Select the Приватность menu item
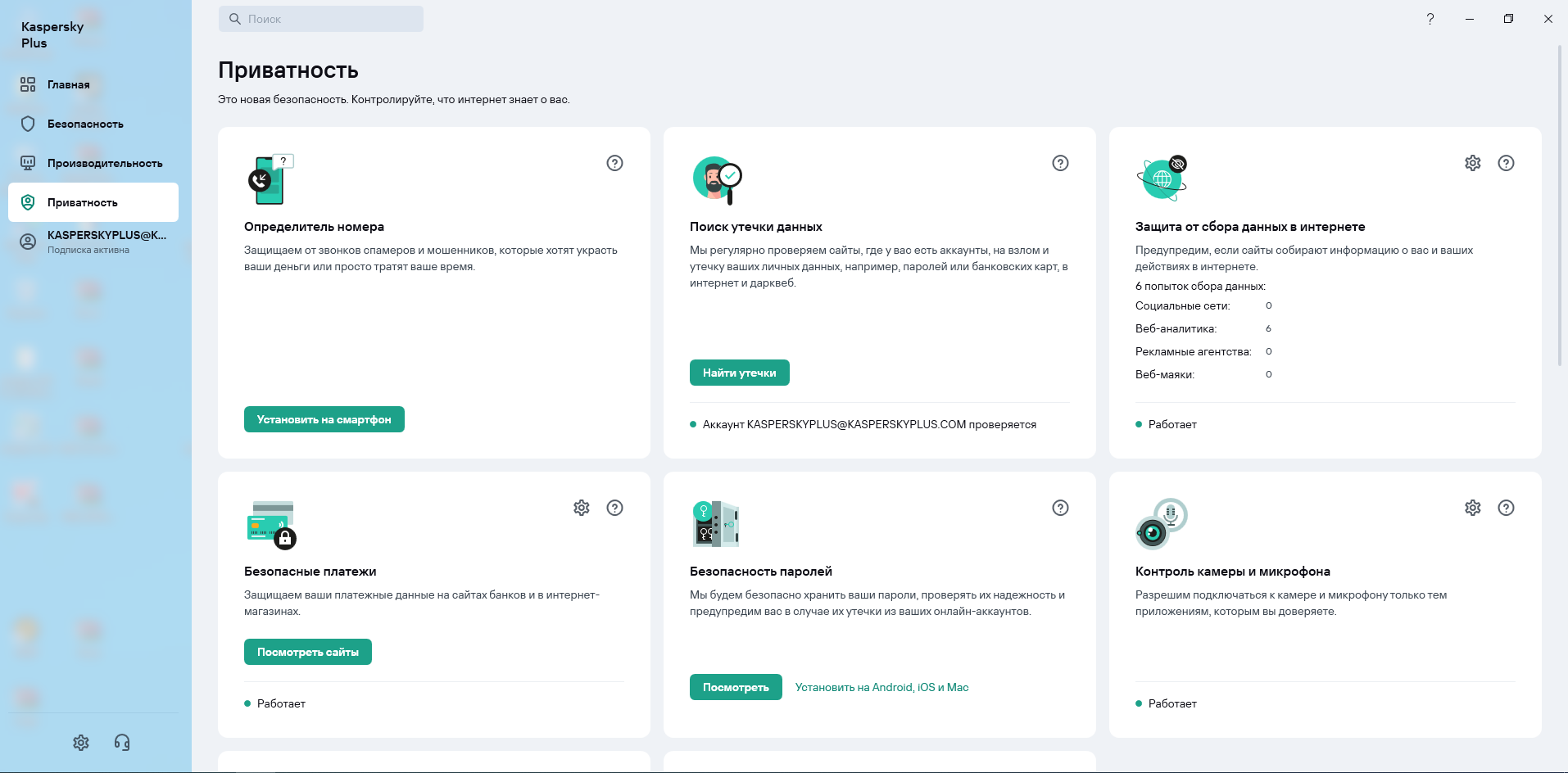 pos(93,202)
